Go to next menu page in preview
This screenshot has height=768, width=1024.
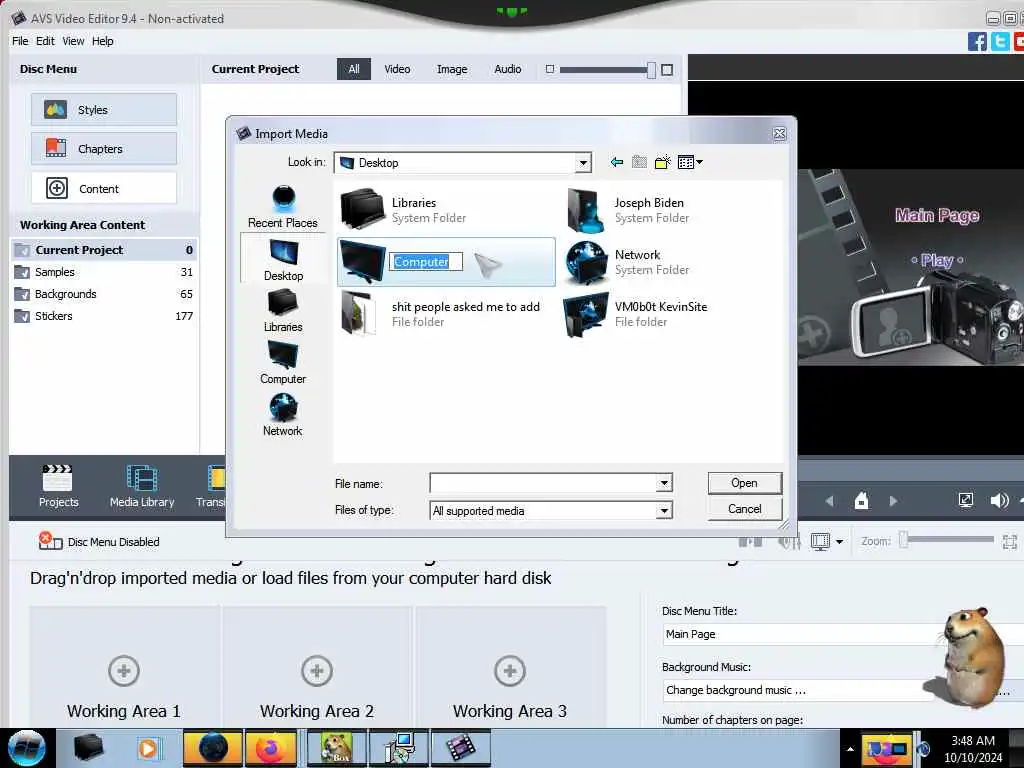pos(893,501)
